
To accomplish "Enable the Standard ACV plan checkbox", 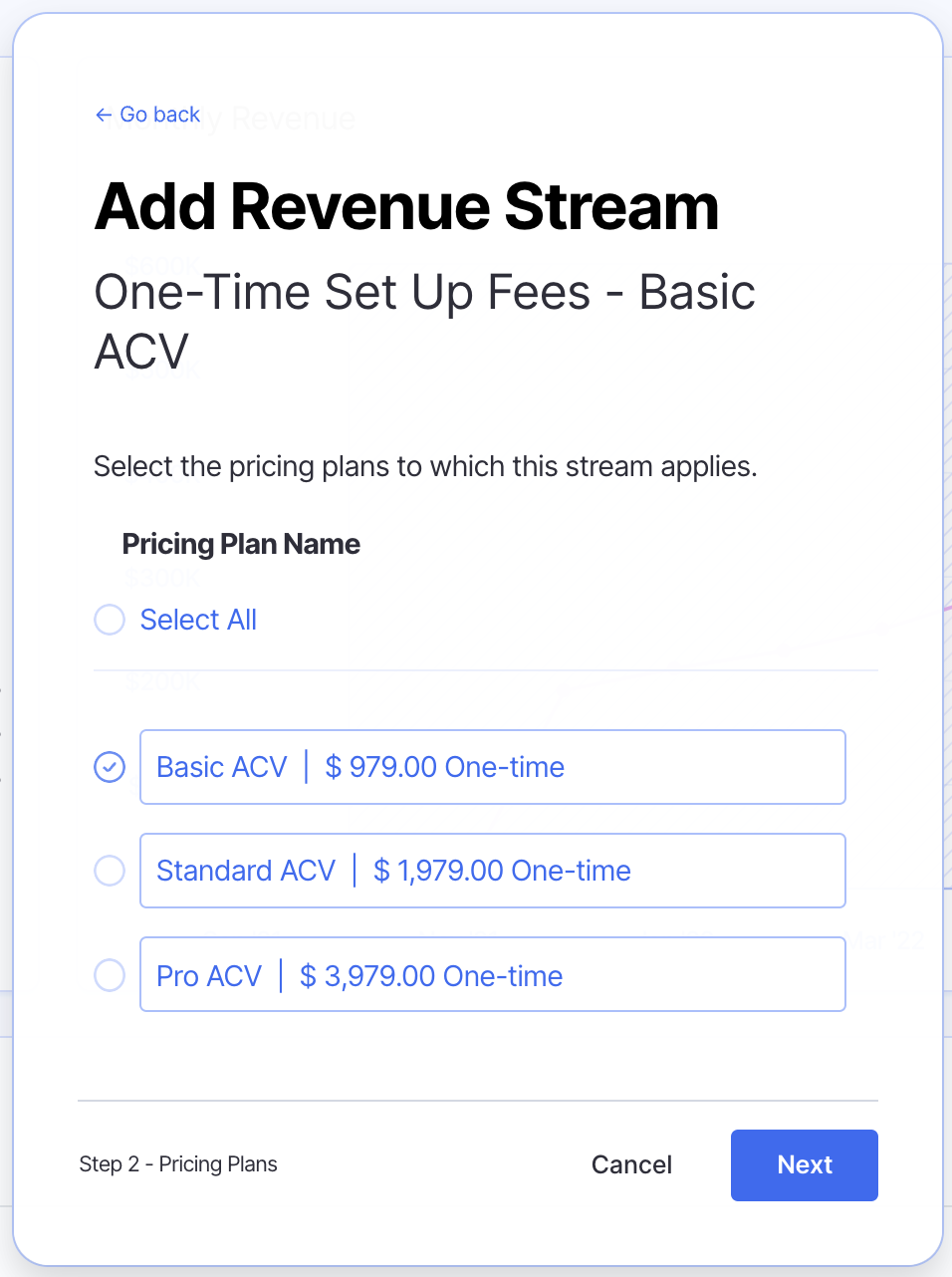I will 110,871.
